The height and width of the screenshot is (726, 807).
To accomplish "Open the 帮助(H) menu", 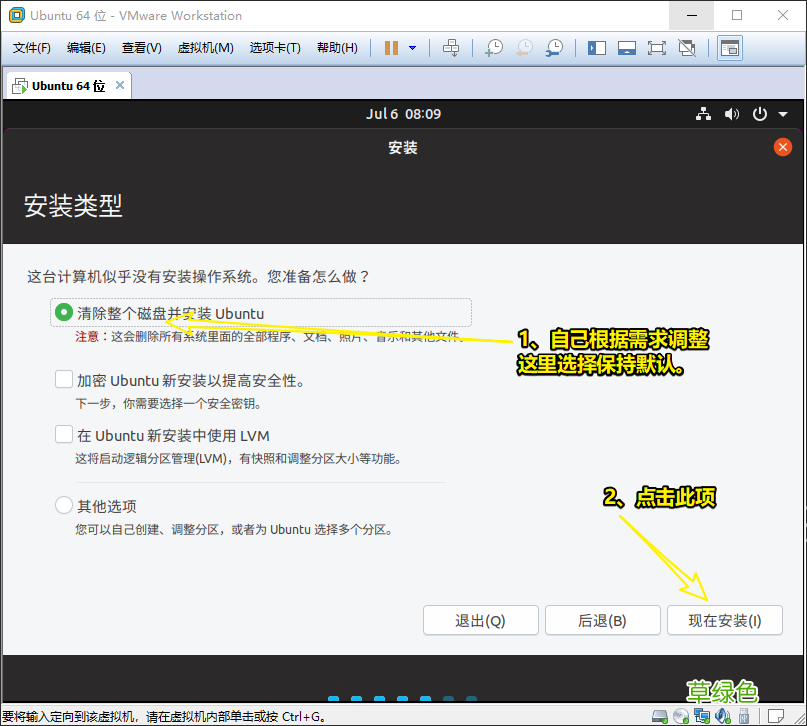I will coord(337,48).
